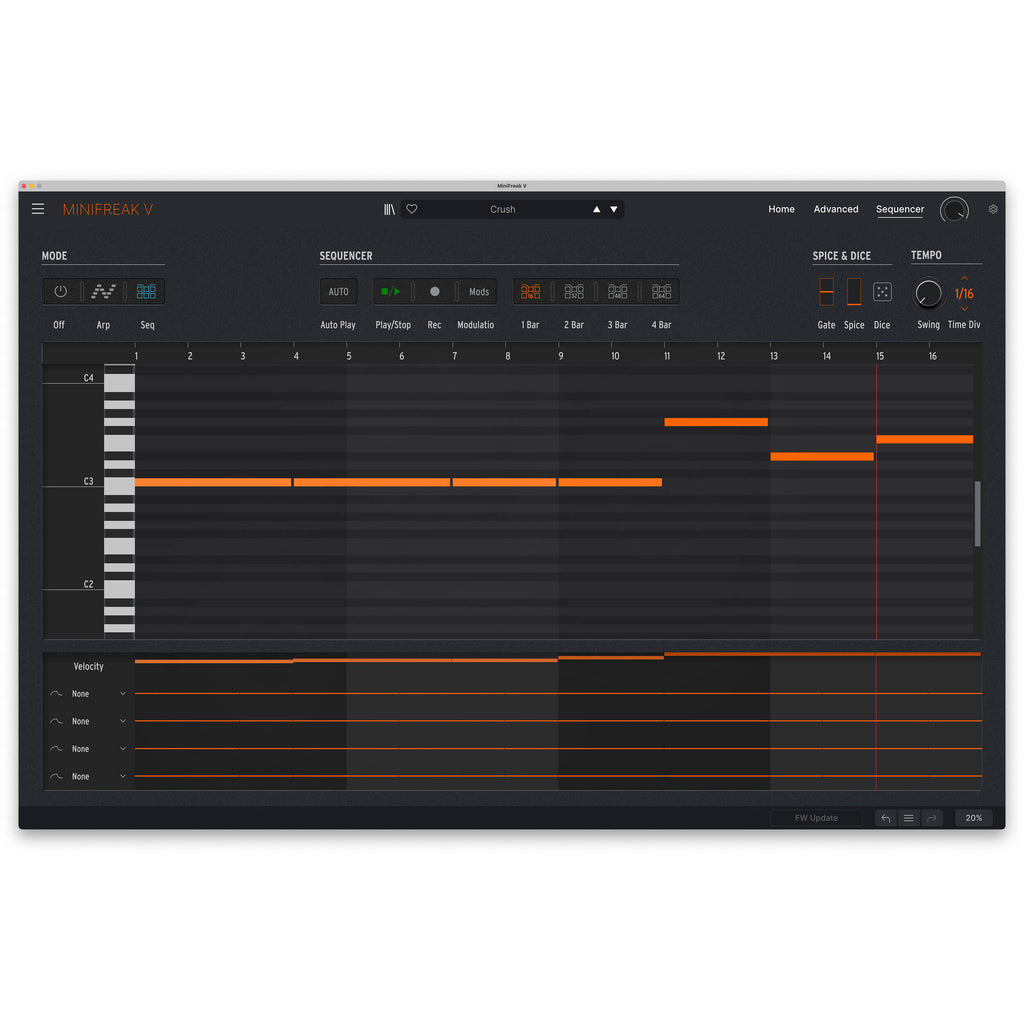Open the preset library browser icon
1024x1024 pixels.
tap(389, 209)
